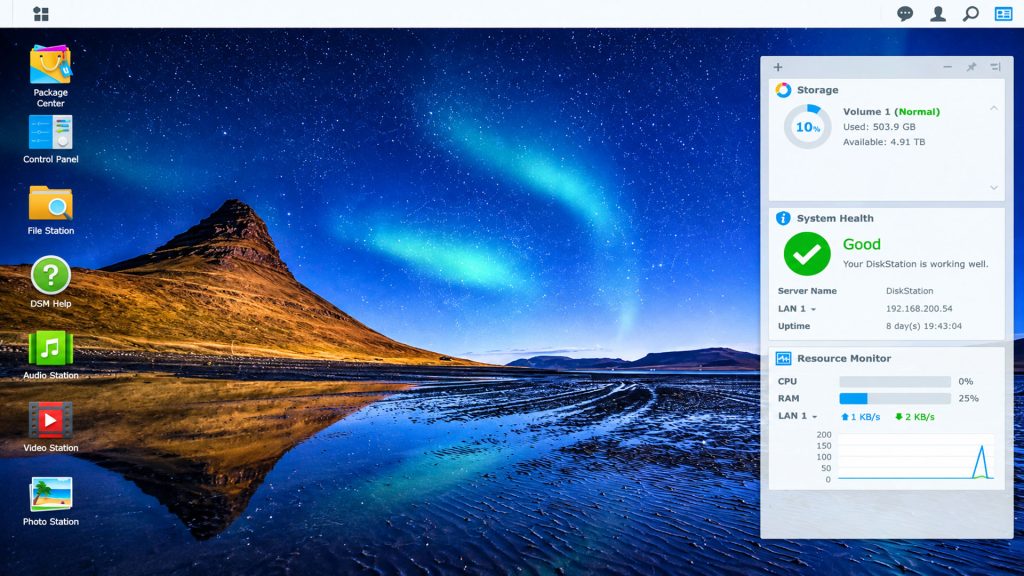Image resolution: width=1024 pixels, height=576 pixels.
Task: Open widget panel layout options icon
Action: coord(995,67)
